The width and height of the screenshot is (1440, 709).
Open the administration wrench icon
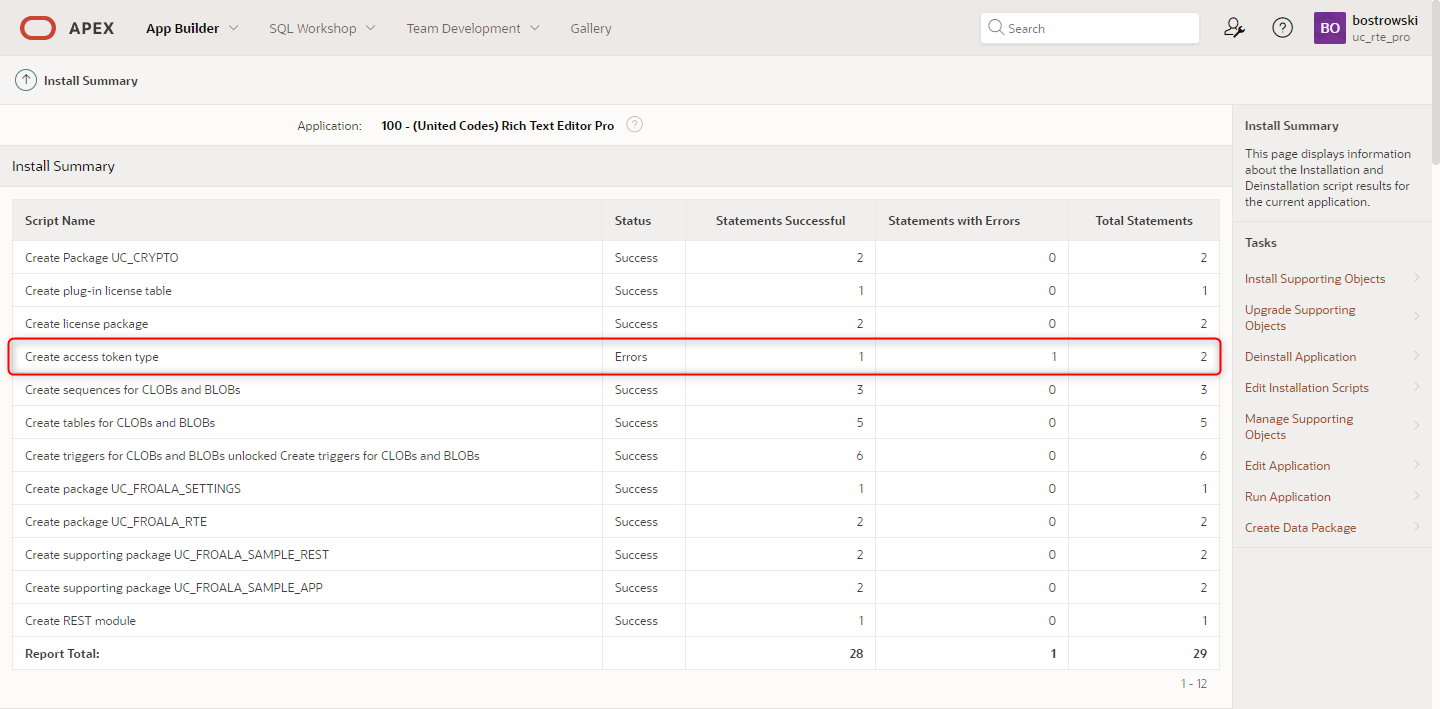point(1234,28)
